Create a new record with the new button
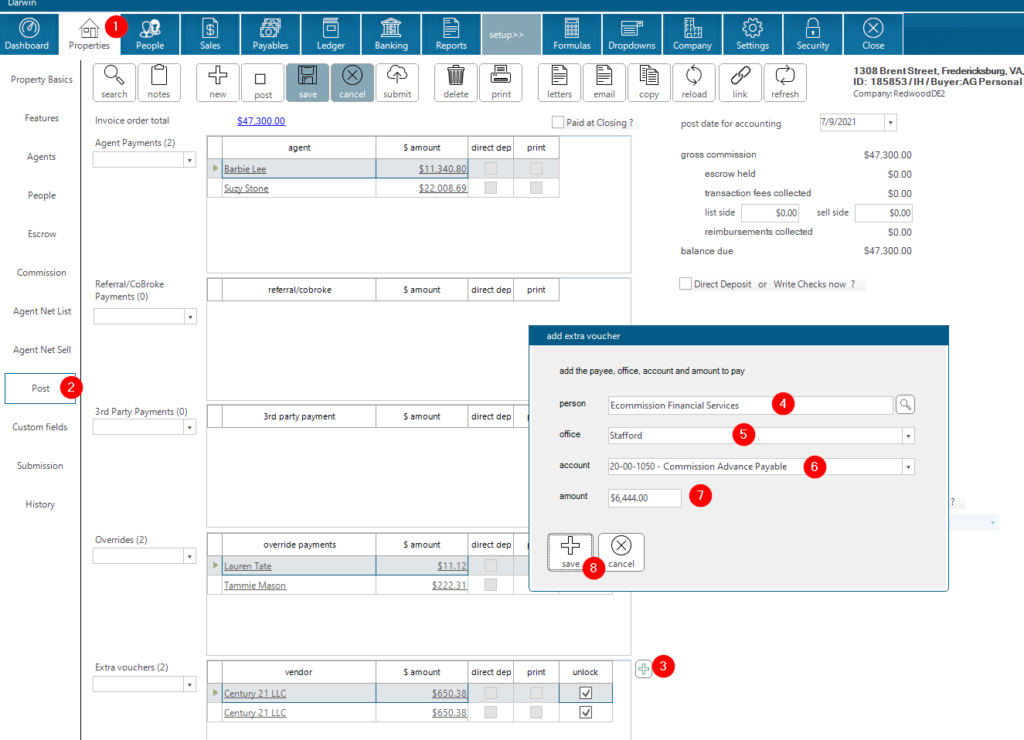Image resolution: width=1024 pixels, height=740 pixels. (218, 82)
